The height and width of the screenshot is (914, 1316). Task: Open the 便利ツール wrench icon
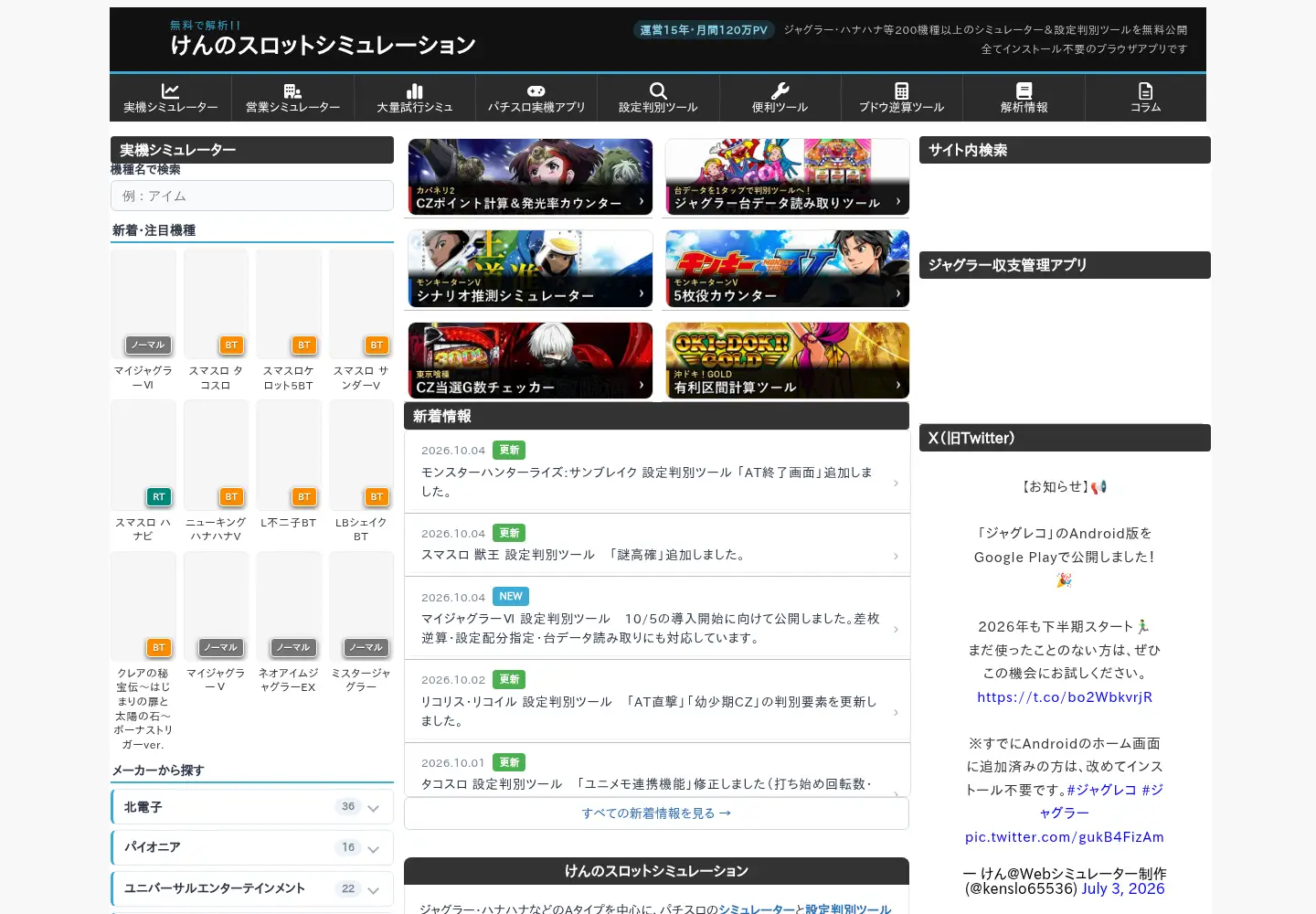pos(780,90)
